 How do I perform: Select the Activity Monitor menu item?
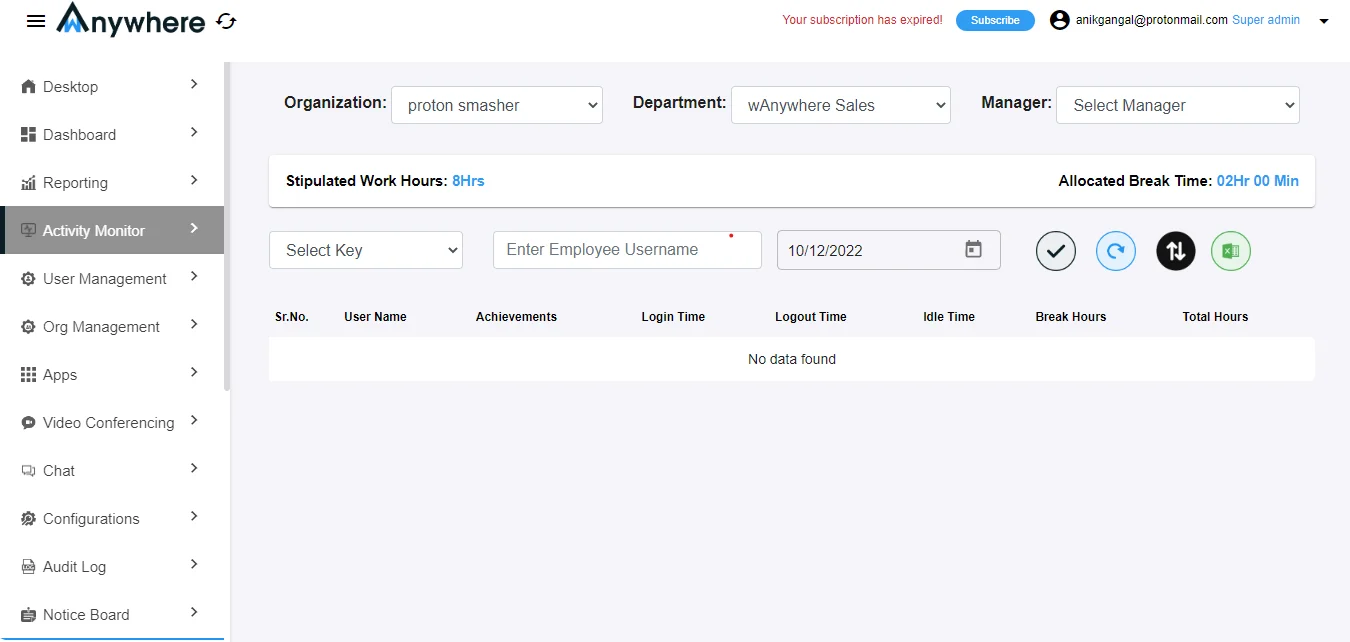click(112, 230)
